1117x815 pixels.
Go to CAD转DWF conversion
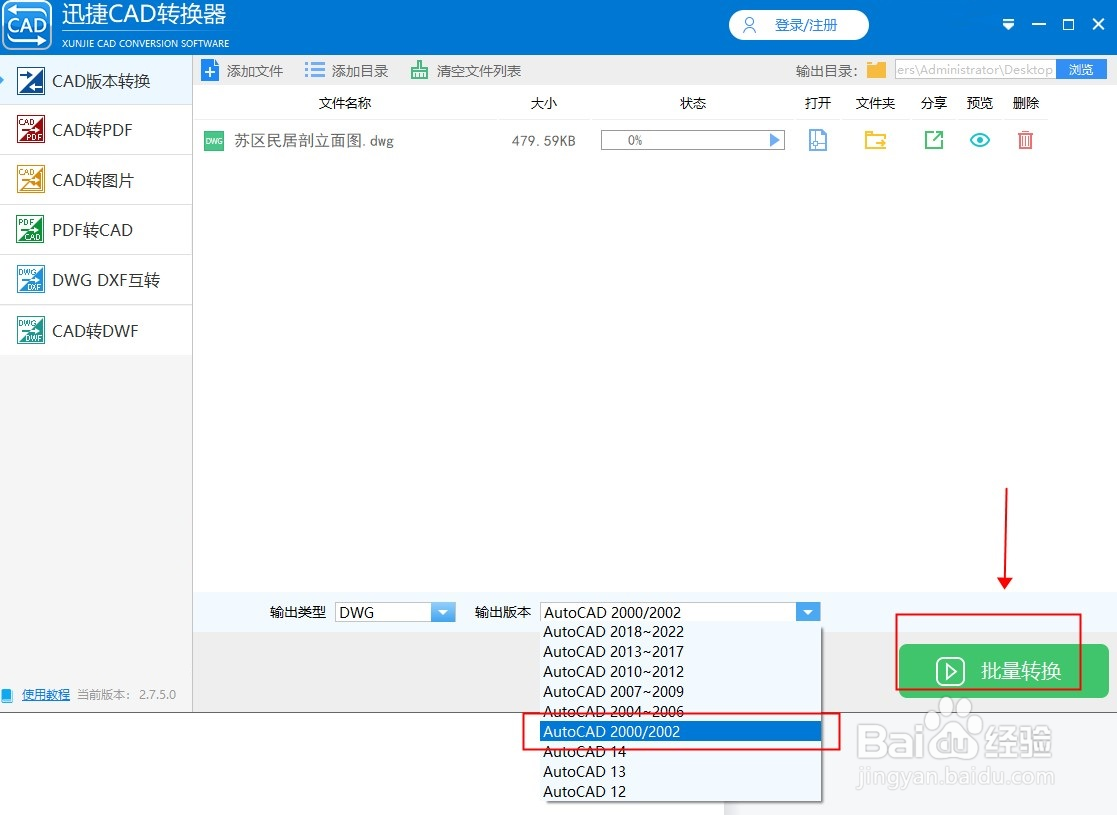point(96,331)
